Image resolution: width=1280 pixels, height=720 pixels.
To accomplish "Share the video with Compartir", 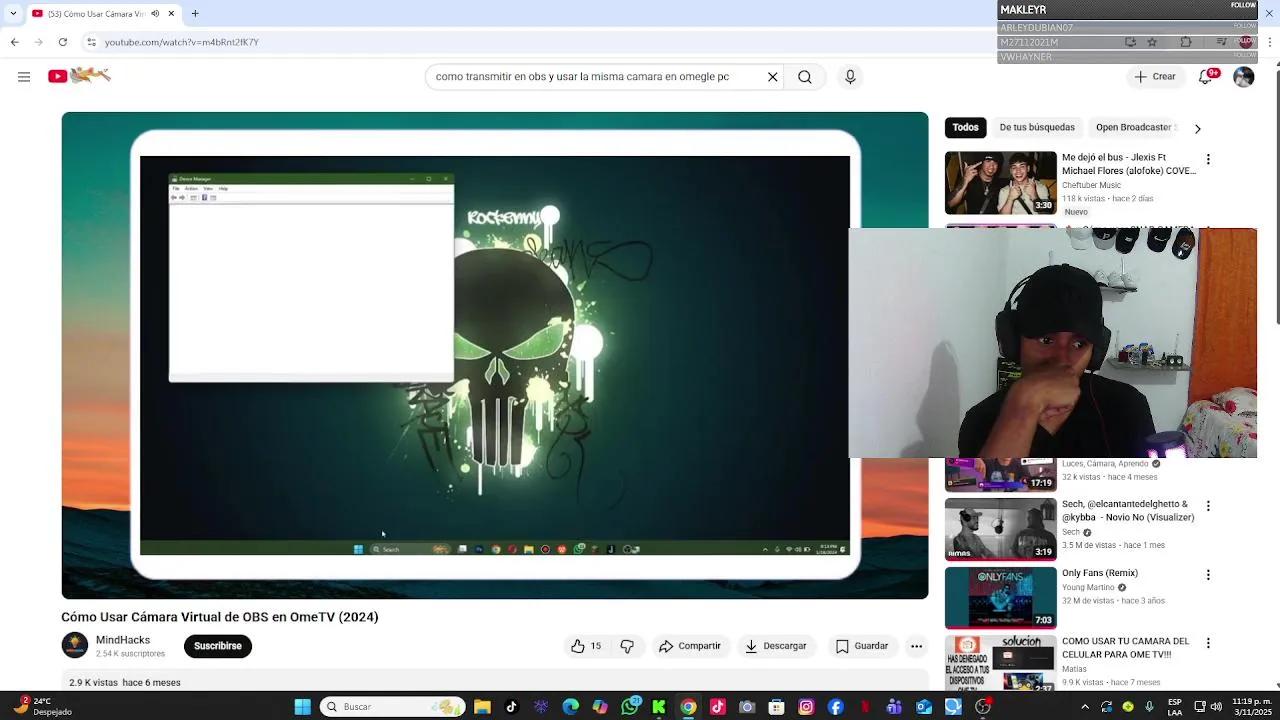I will pos(689,646).
